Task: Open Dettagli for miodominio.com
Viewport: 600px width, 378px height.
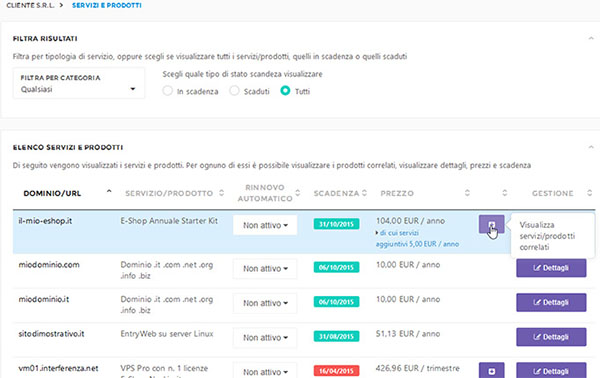Action: coord(551,268)
